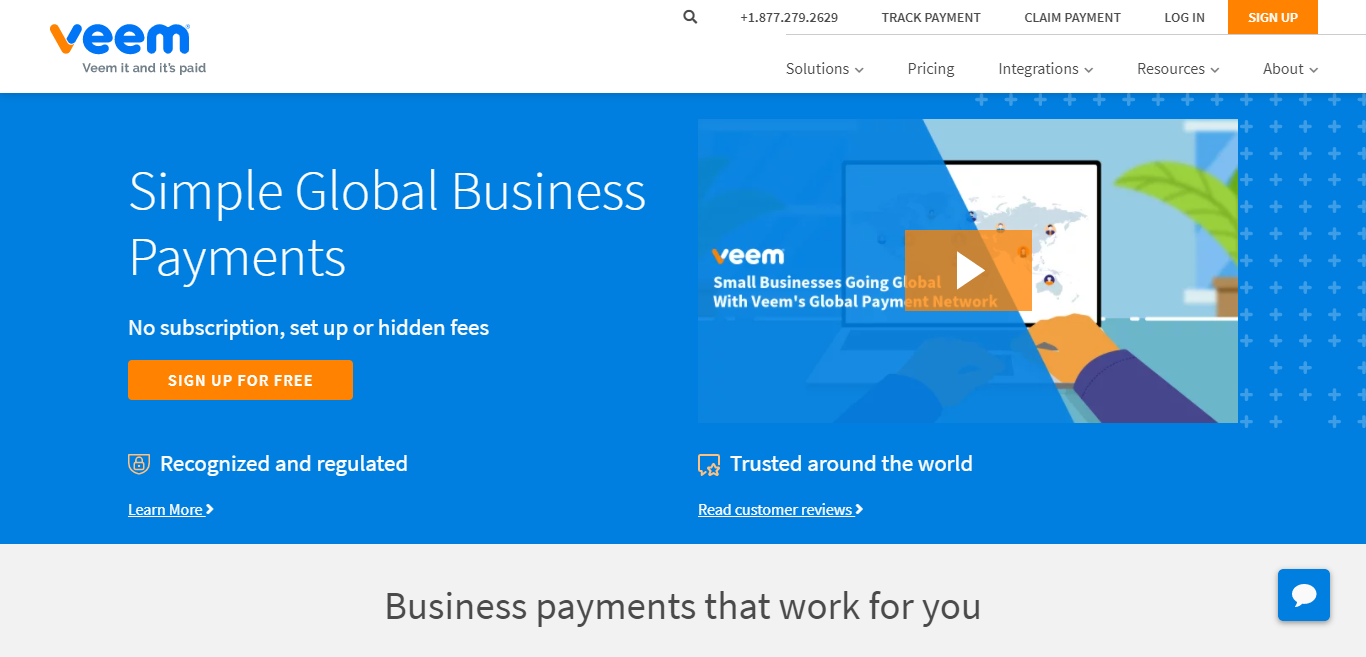This screenshot has width=1366, height=657.
Task: Click 'No subscription, set up or hidden fees' text
Action: [309, 328]
